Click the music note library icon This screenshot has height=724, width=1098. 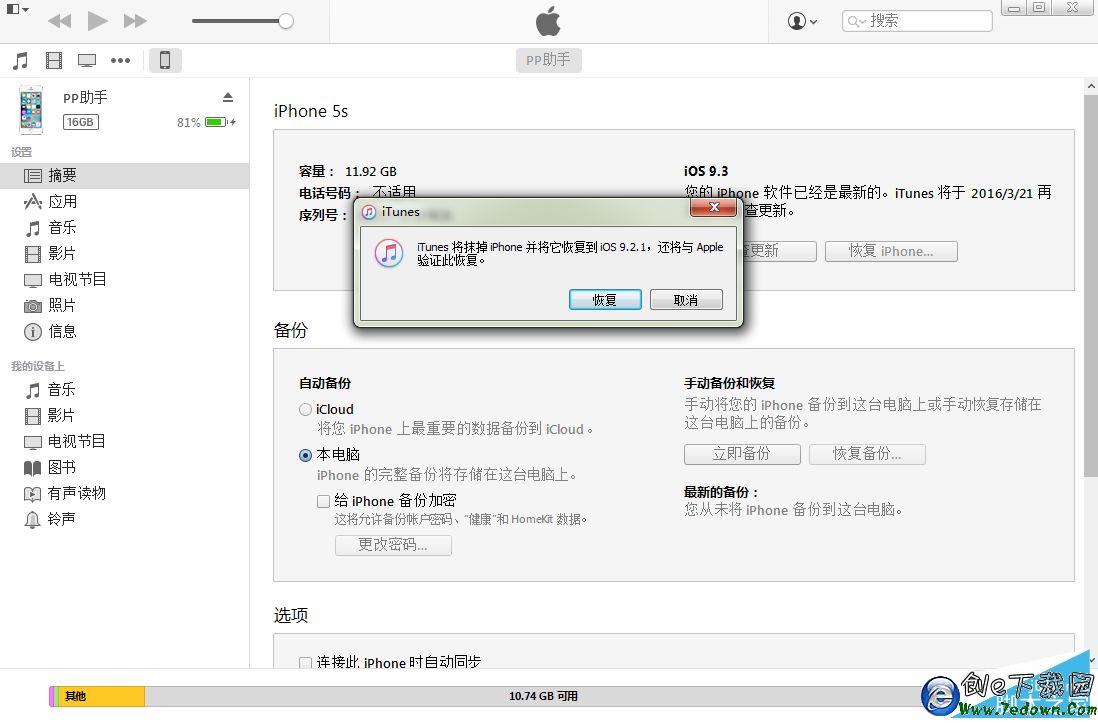(20, 61)
